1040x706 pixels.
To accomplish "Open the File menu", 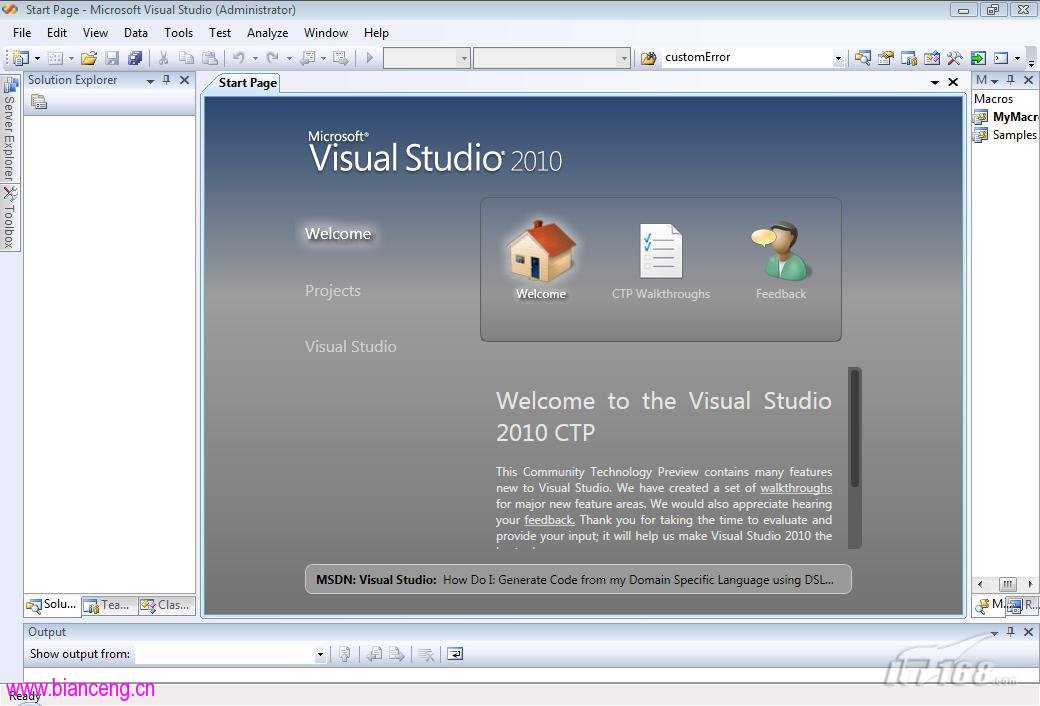I will tap(22, 33).
